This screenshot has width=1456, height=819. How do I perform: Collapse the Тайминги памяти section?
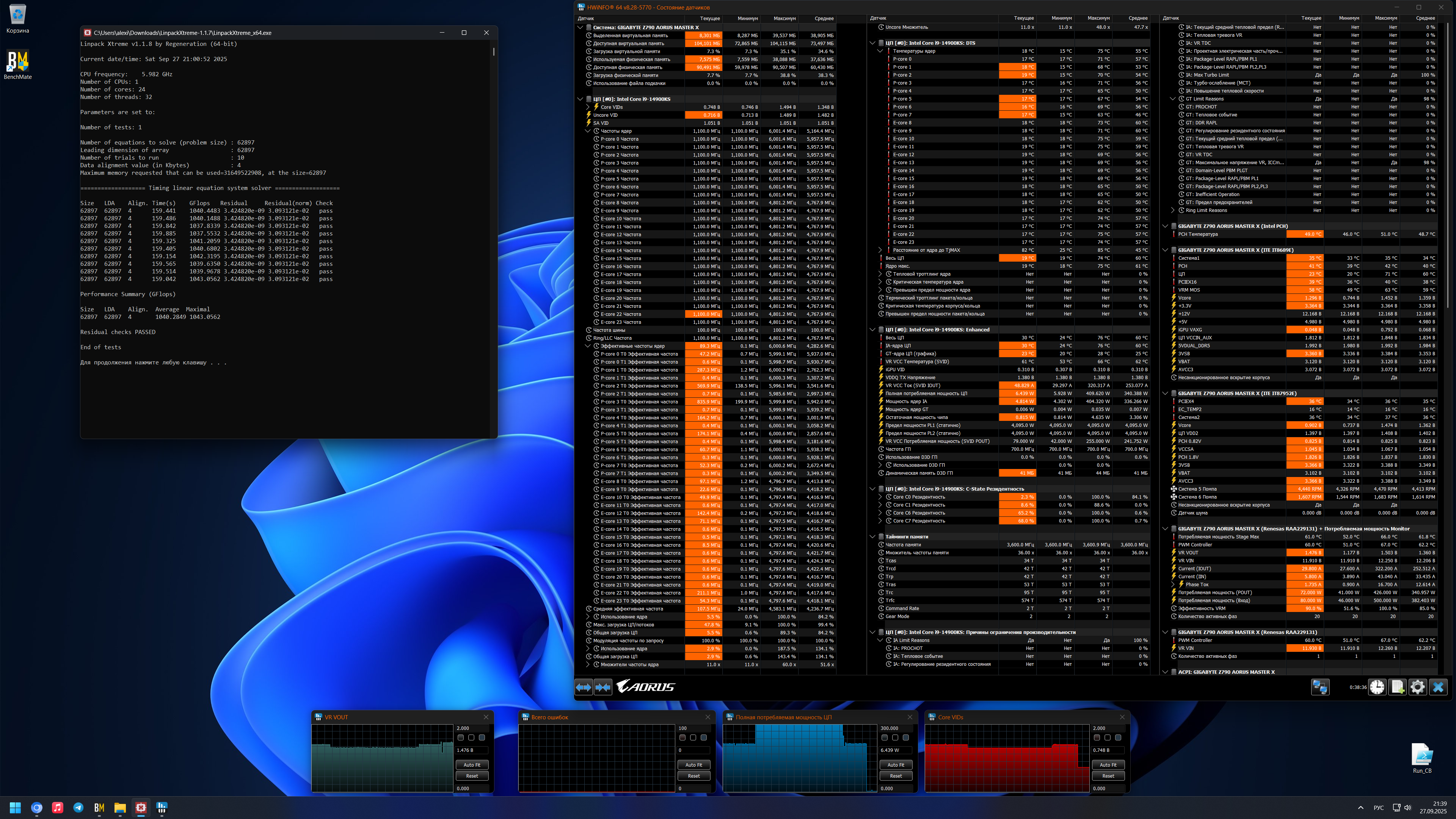point(873,537)
